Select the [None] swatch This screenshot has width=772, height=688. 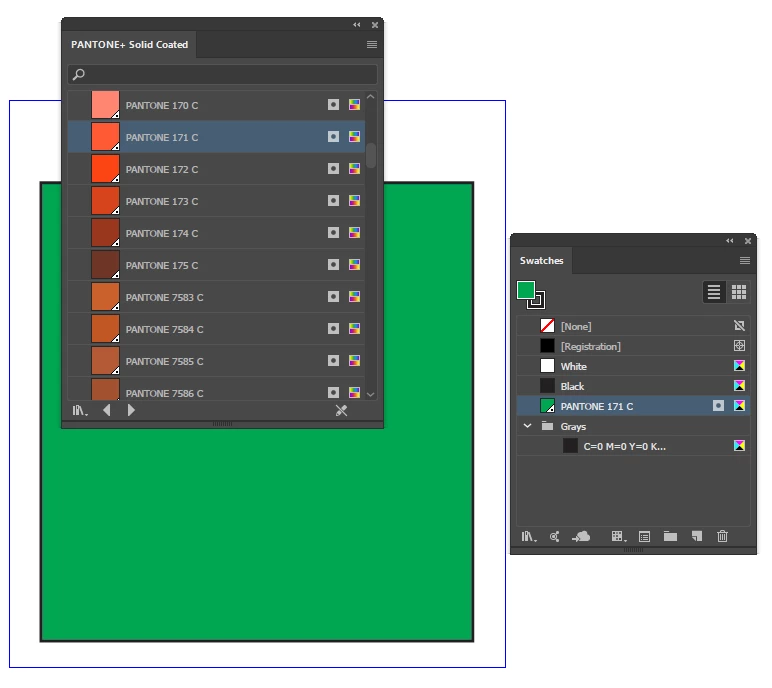tap(633, 326)
